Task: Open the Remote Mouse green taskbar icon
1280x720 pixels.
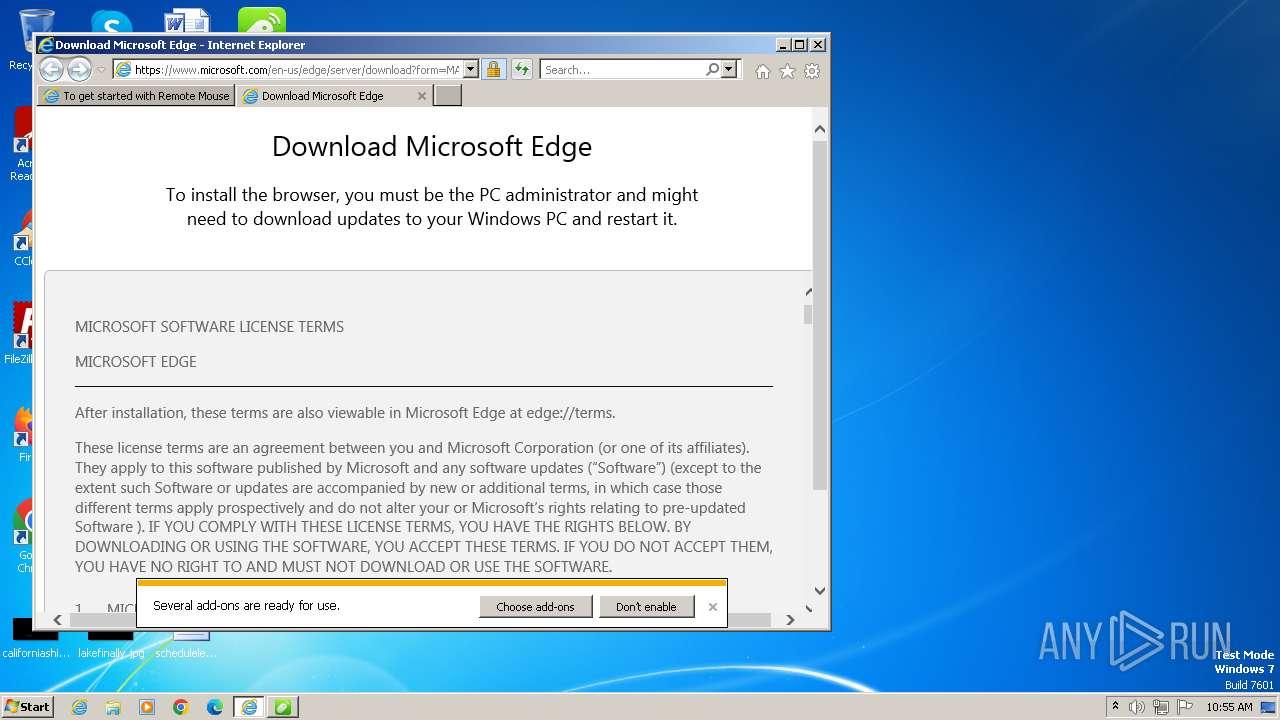Action: click(x=283, y=707)
